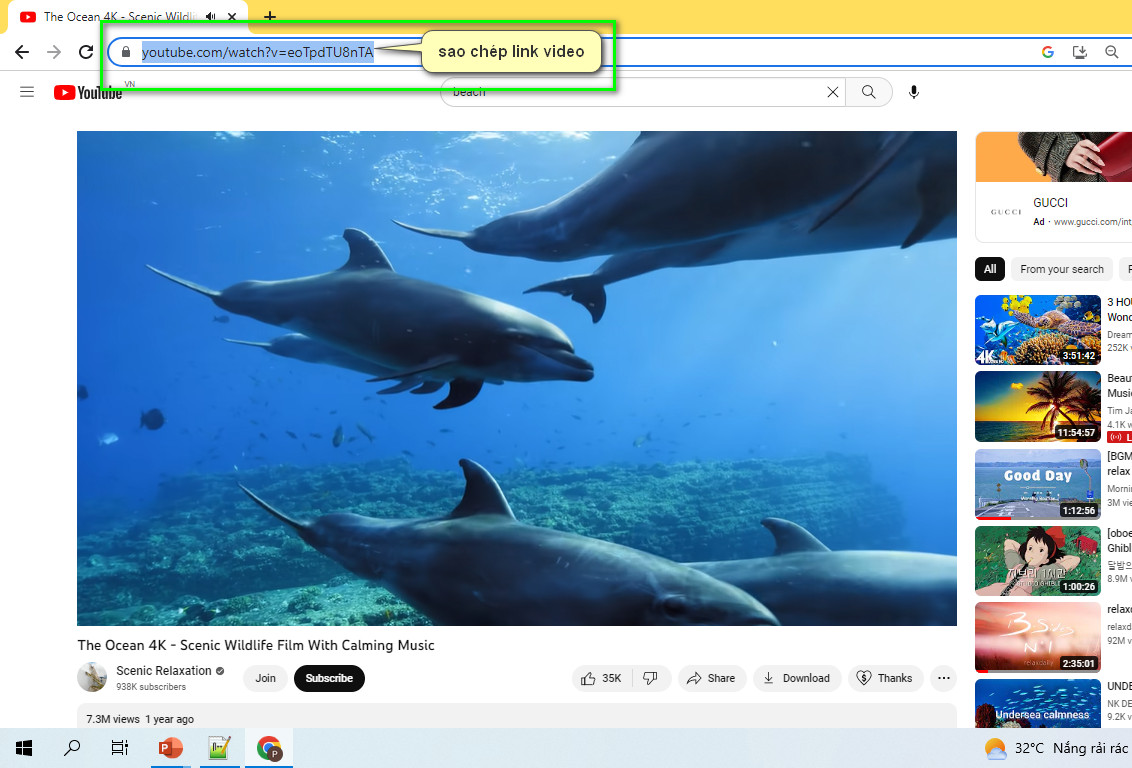Open the YouTube guide hamburger menu
This screenshot has width=1132, height=768.
[27, 92]
